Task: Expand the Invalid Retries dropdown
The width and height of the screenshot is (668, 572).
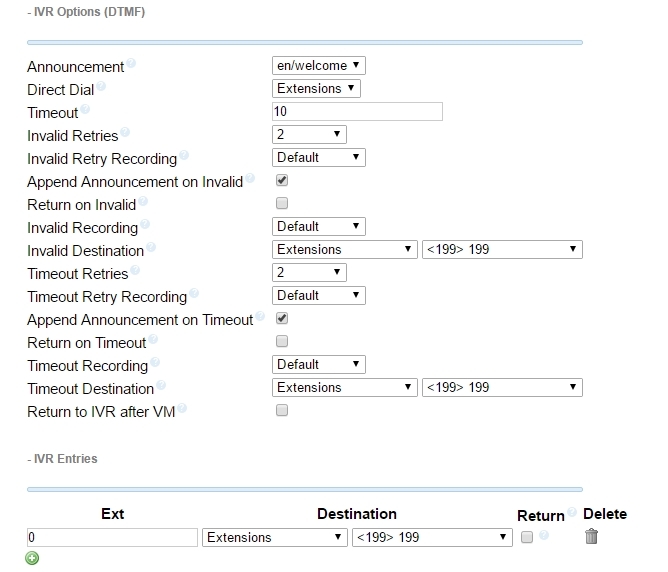Action: (x=309, y=135)
